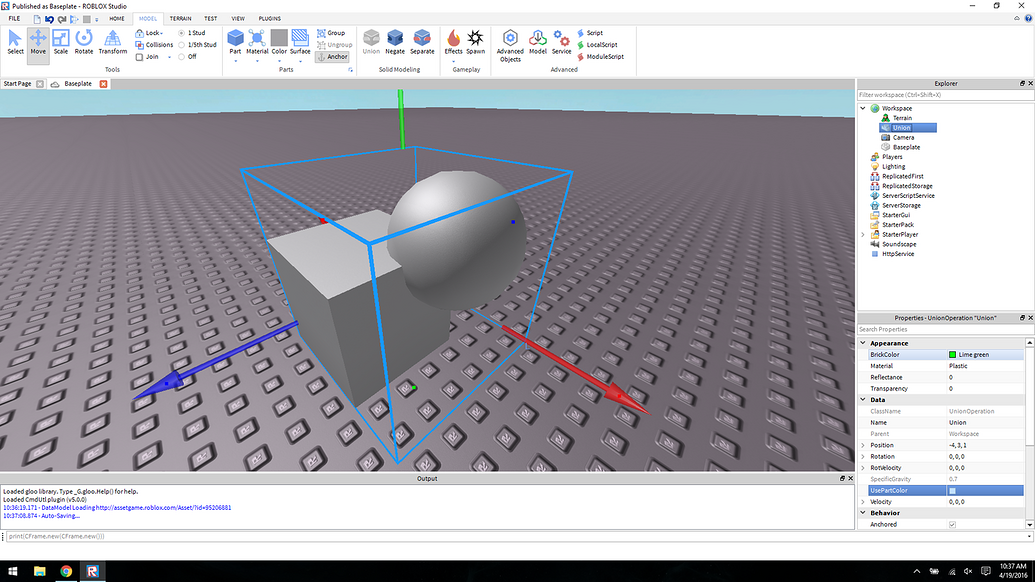Click the Undo icon in quick access bar
This screenshot has height=582, width=1035.
click(x=50, y=19)
